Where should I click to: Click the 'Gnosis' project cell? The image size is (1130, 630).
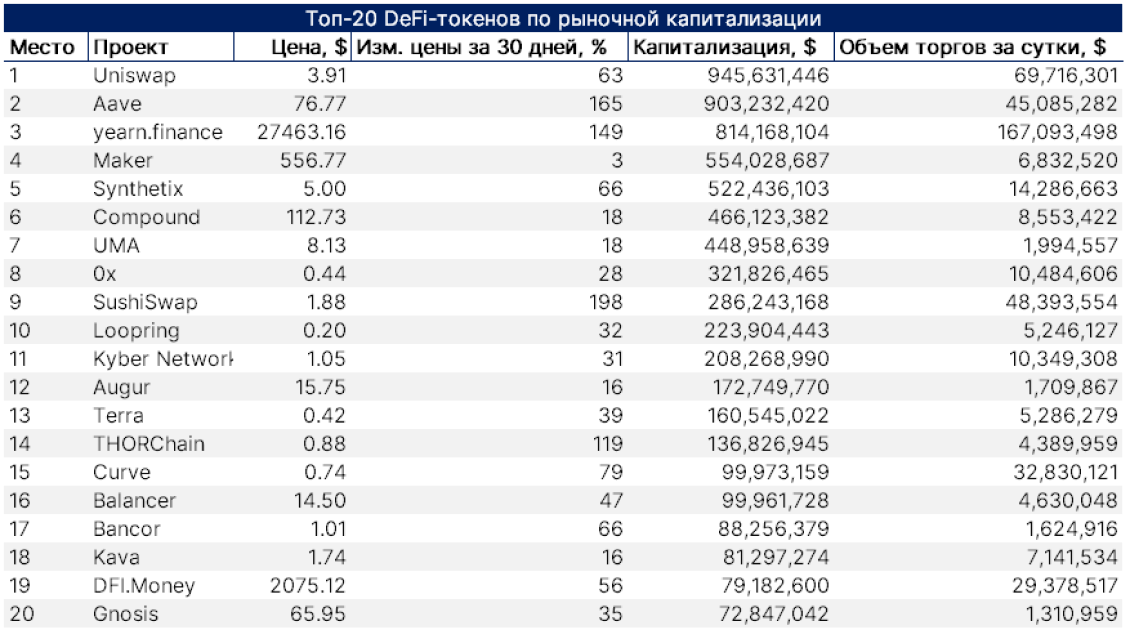point(125,614)
